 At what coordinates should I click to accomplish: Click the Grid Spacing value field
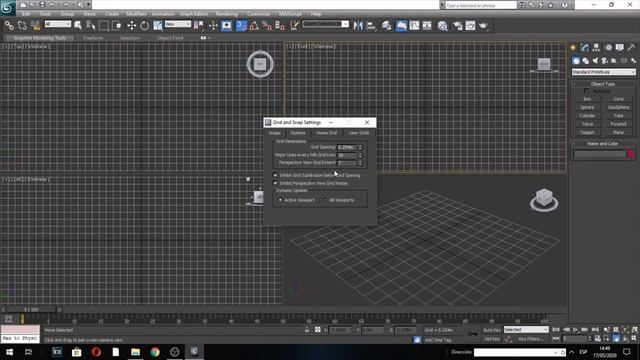point(347,147)
